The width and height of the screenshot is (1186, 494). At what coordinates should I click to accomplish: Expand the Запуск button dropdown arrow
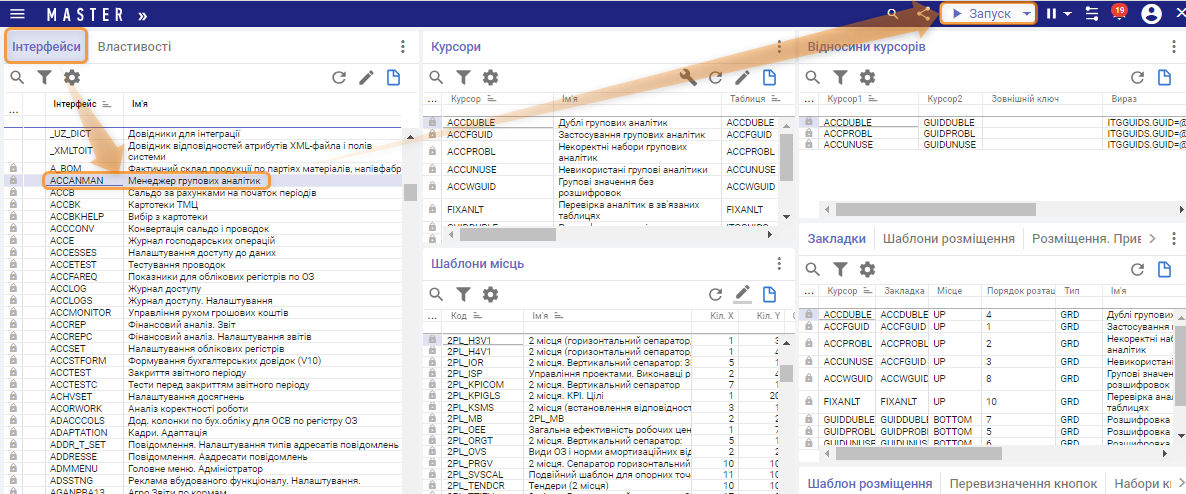[x=1026, y=14]
